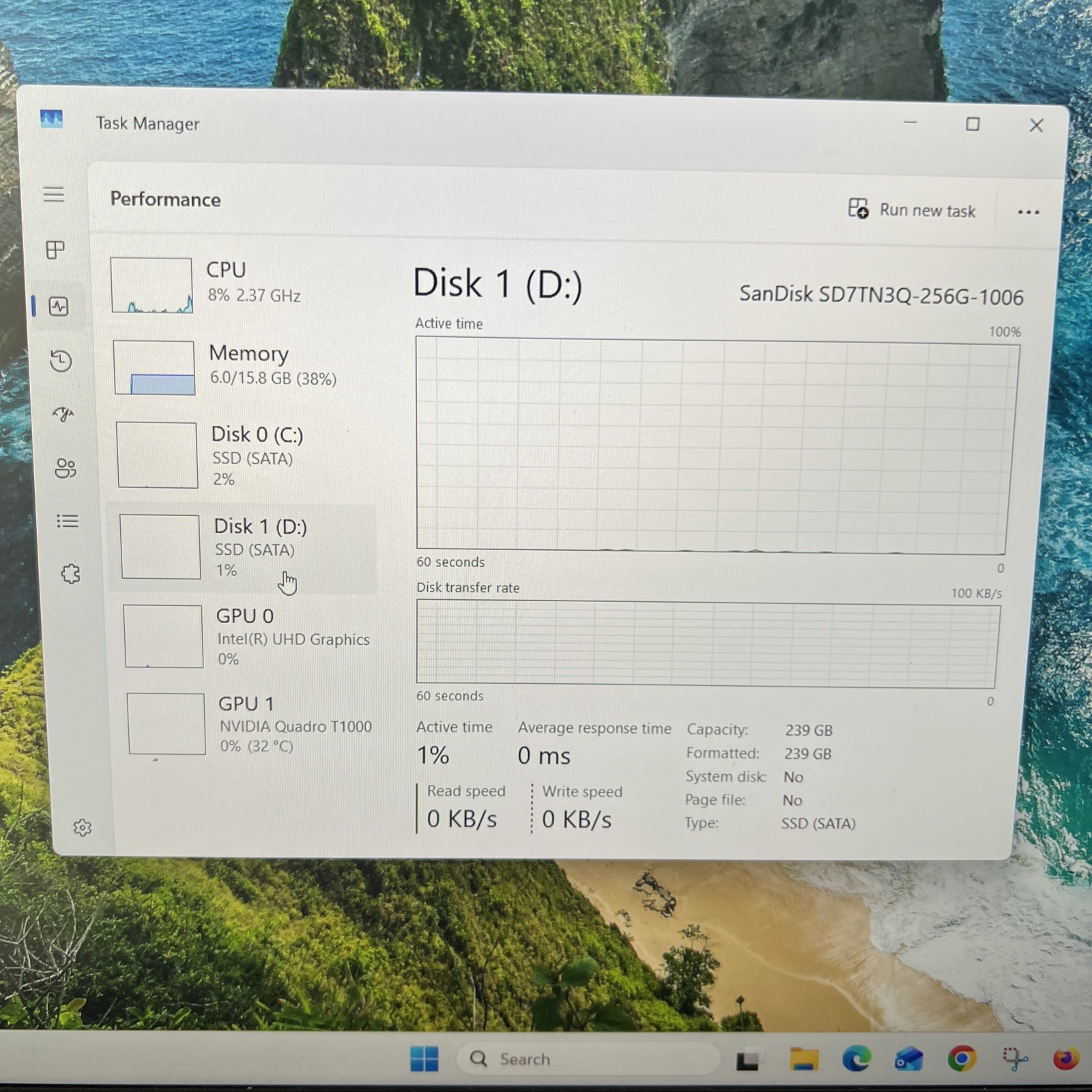Screen dimensions: 1092x1092
Task: Open the App history page icon
Action: pyautogui.click(x=61, y=360)
